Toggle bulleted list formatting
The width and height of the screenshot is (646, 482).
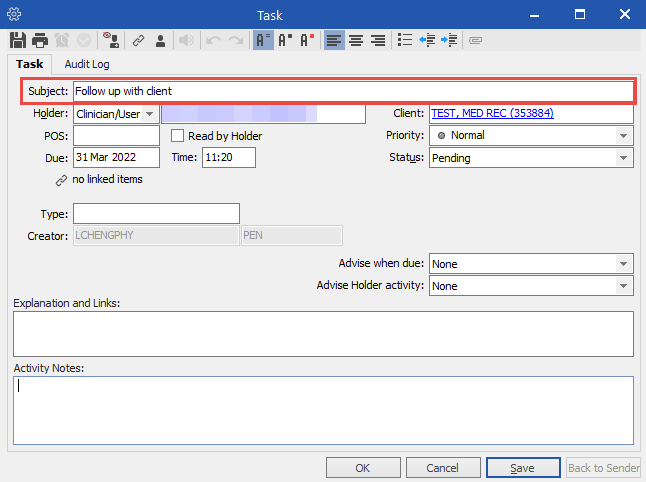tap(405, 41)
